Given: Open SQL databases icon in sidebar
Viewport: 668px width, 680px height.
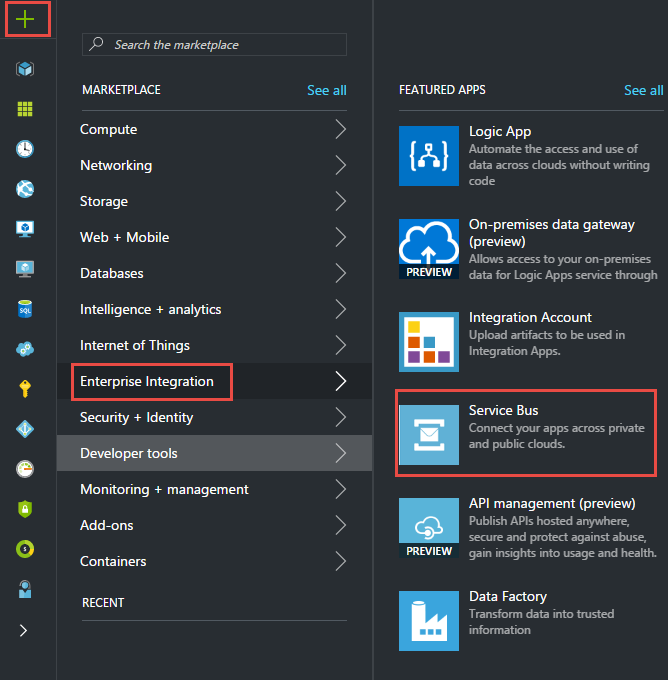Looking at the screenshot, I should pos(25,309).
